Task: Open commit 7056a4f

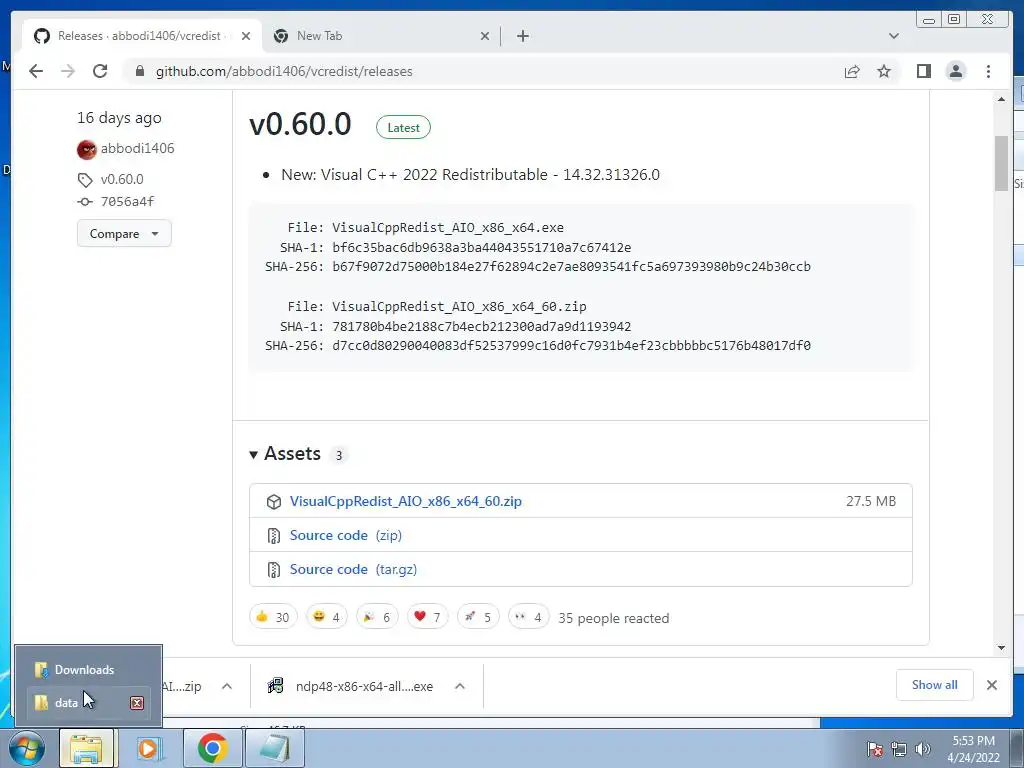Action: 127,201
